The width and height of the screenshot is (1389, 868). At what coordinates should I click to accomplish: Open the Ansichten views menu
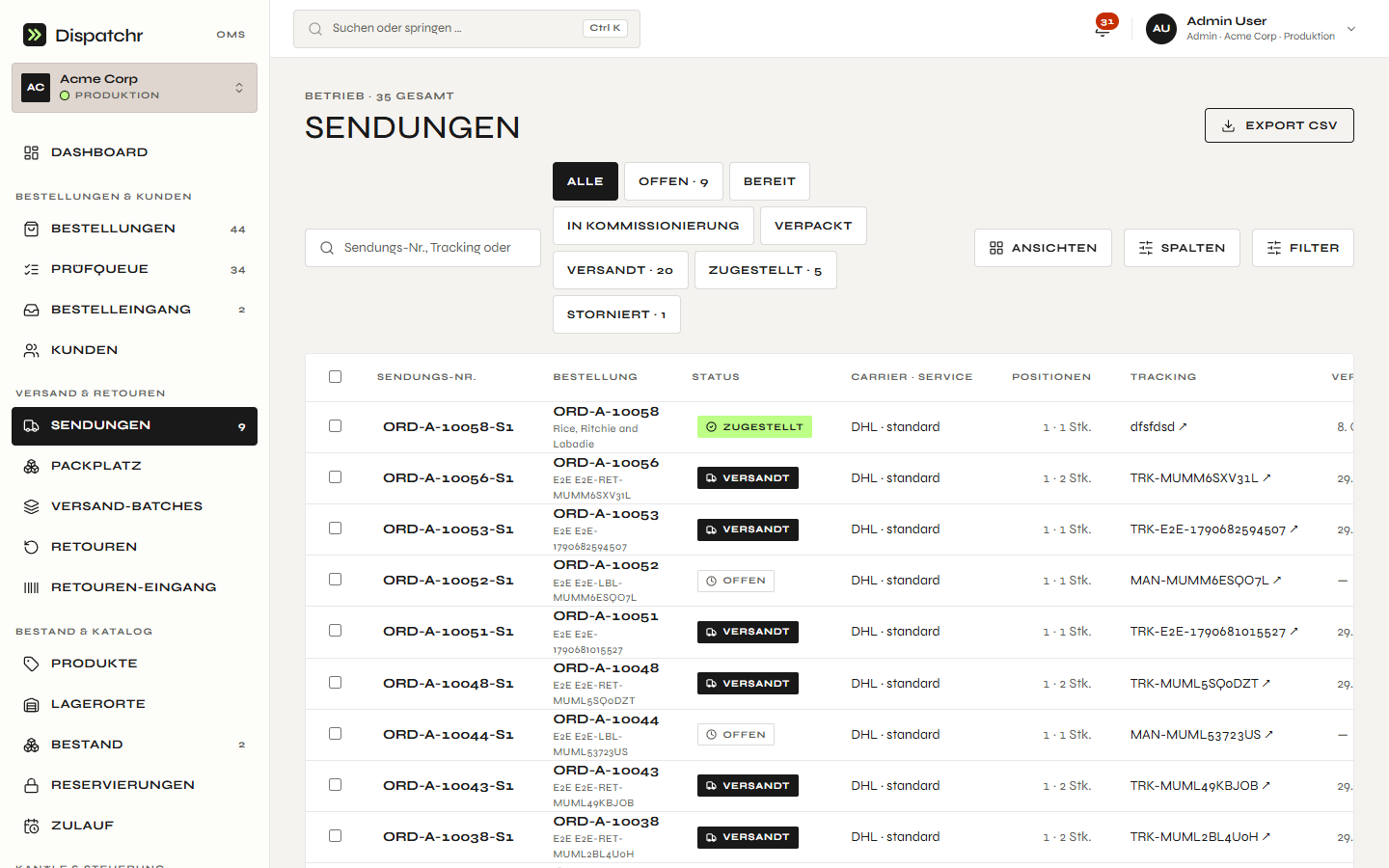[1043, 248]
